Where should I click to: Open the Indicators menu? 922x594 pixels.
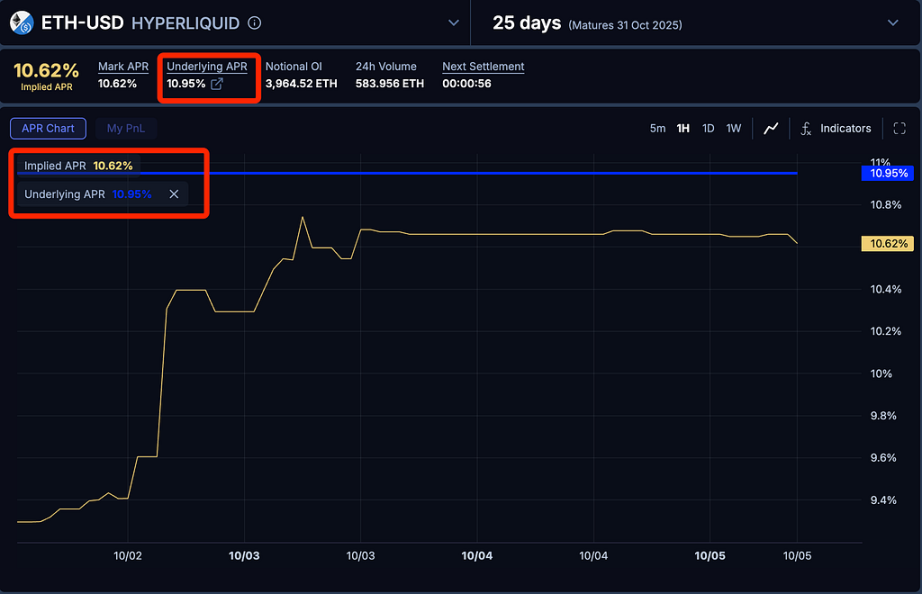coord(845,128)
